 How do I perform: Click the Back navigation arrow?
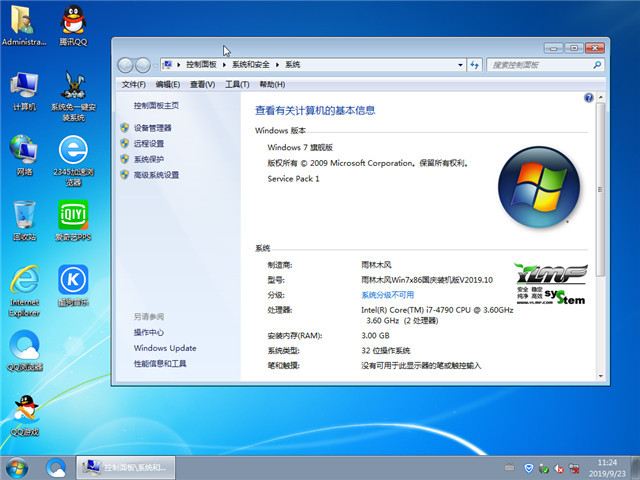(x=125, y=65)
